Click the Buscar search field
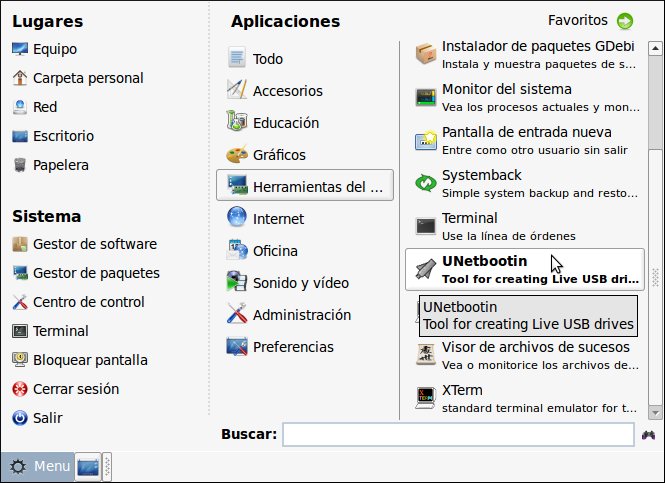This screenshot has width=665, height=483. pyautogui.click(x=457, y=434)
